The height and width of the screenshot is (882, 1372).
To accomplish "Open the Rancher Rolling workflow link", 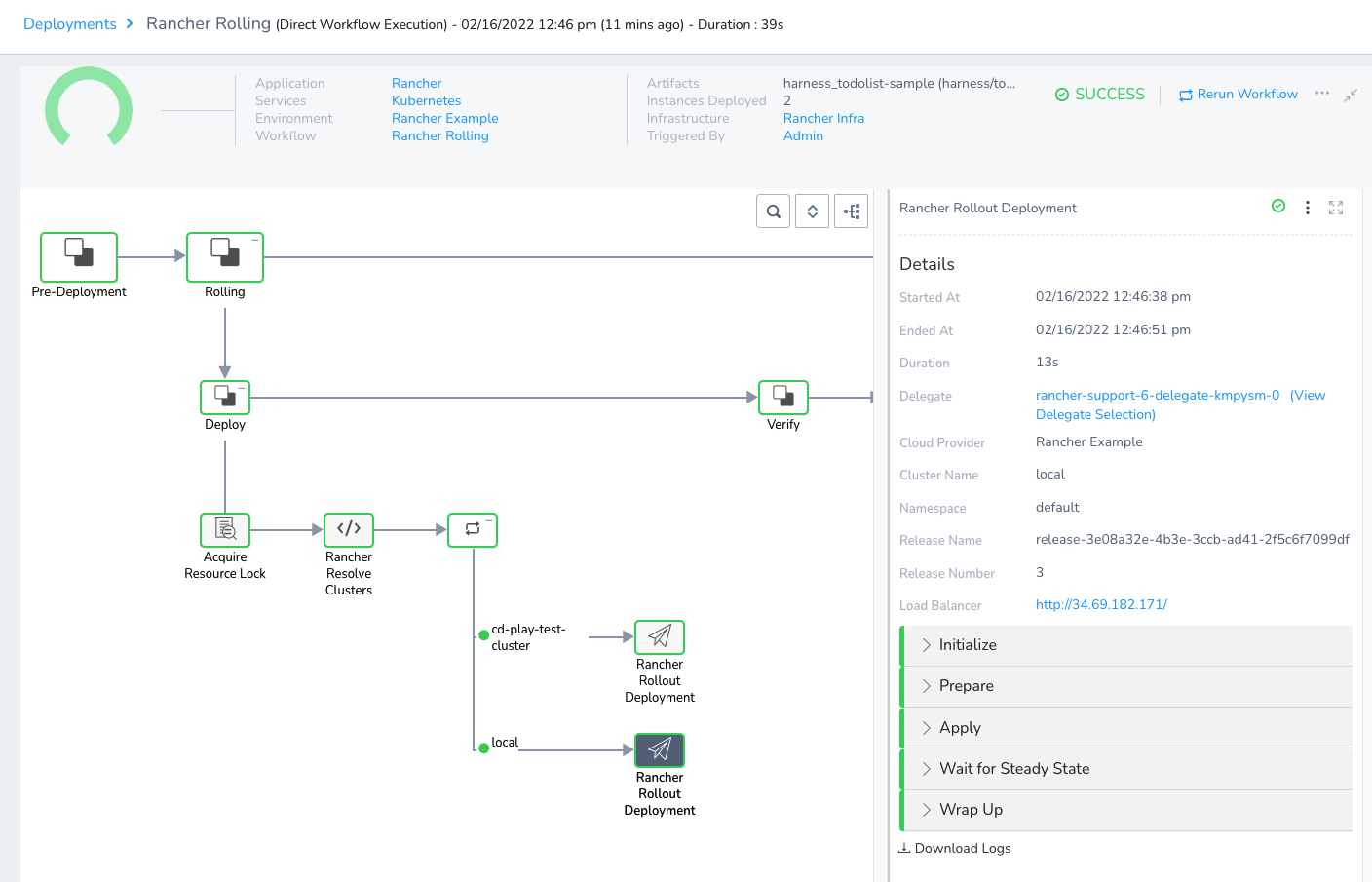I will (x=440, y=135).
